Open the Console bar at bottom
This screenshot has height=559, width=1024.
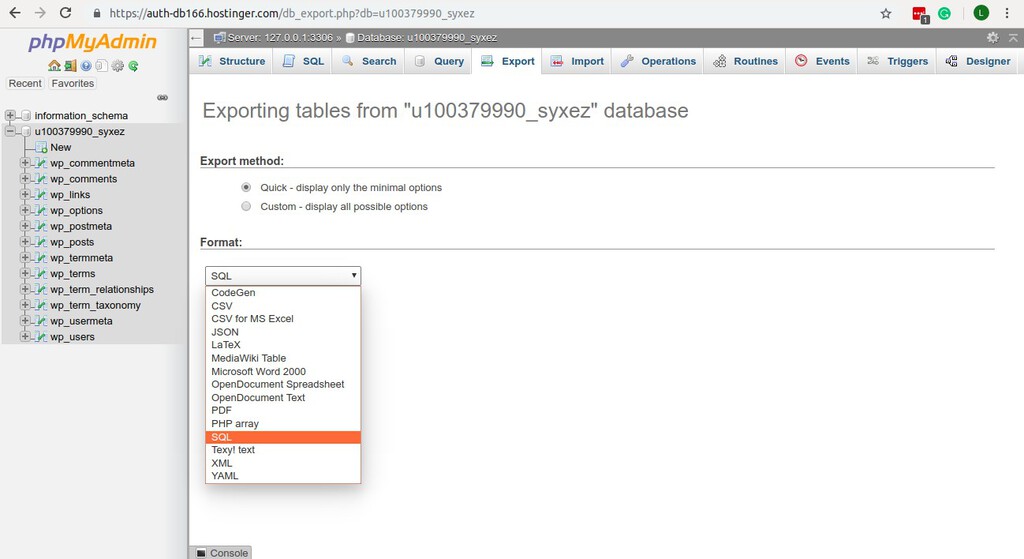(222, 552)
